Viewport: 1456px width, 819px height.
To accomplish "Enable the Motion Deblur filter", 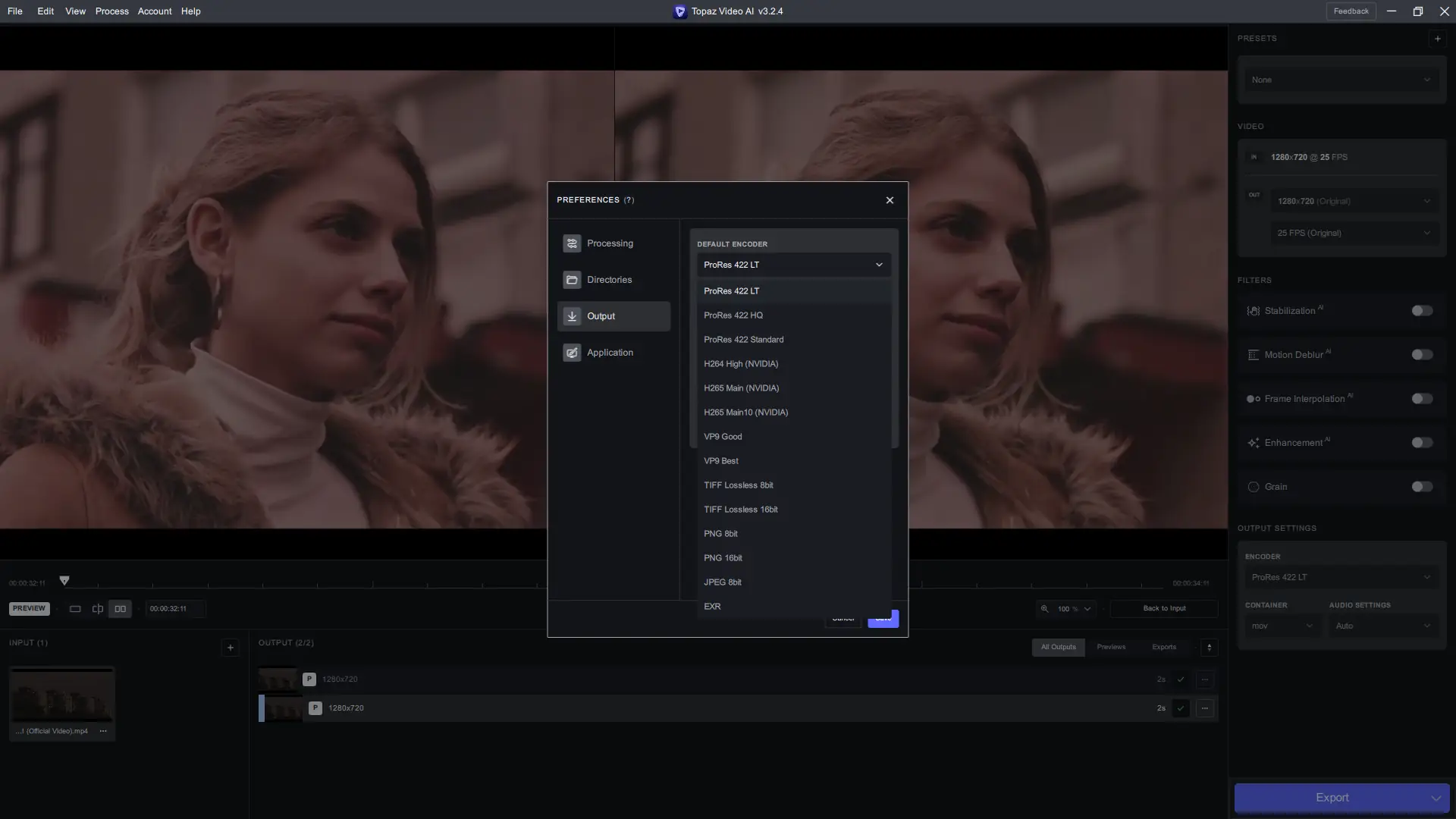I will point(1422,355).
